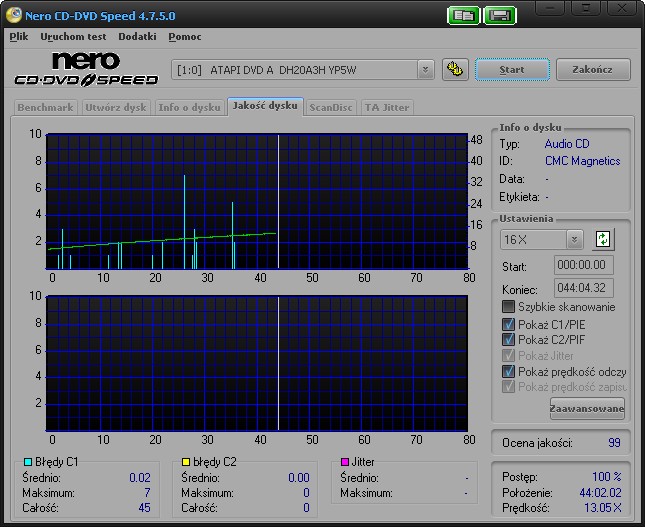This screenshot has width=645, height=527.
Task: Click the C1 Maksimum value 7
Action: (x=147, y=493)
